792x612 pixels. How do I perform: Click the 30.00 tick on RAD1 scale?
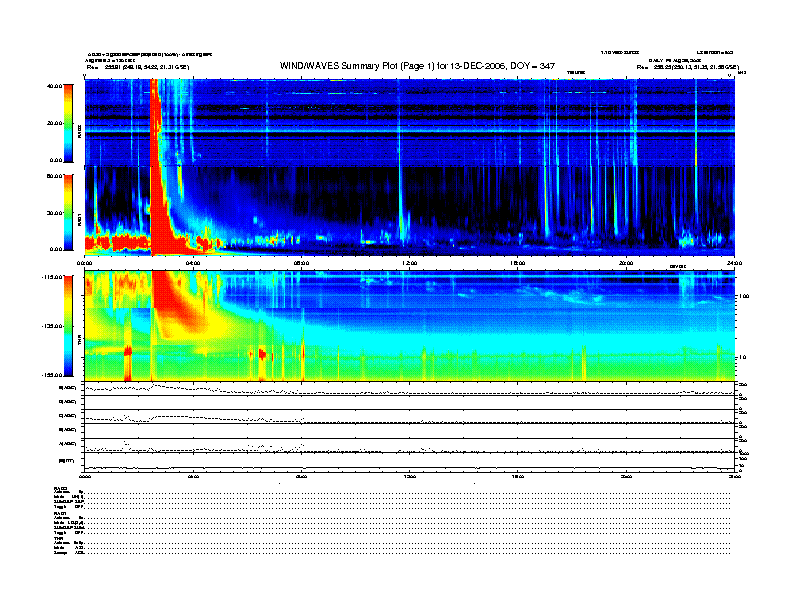click(54, 213)
